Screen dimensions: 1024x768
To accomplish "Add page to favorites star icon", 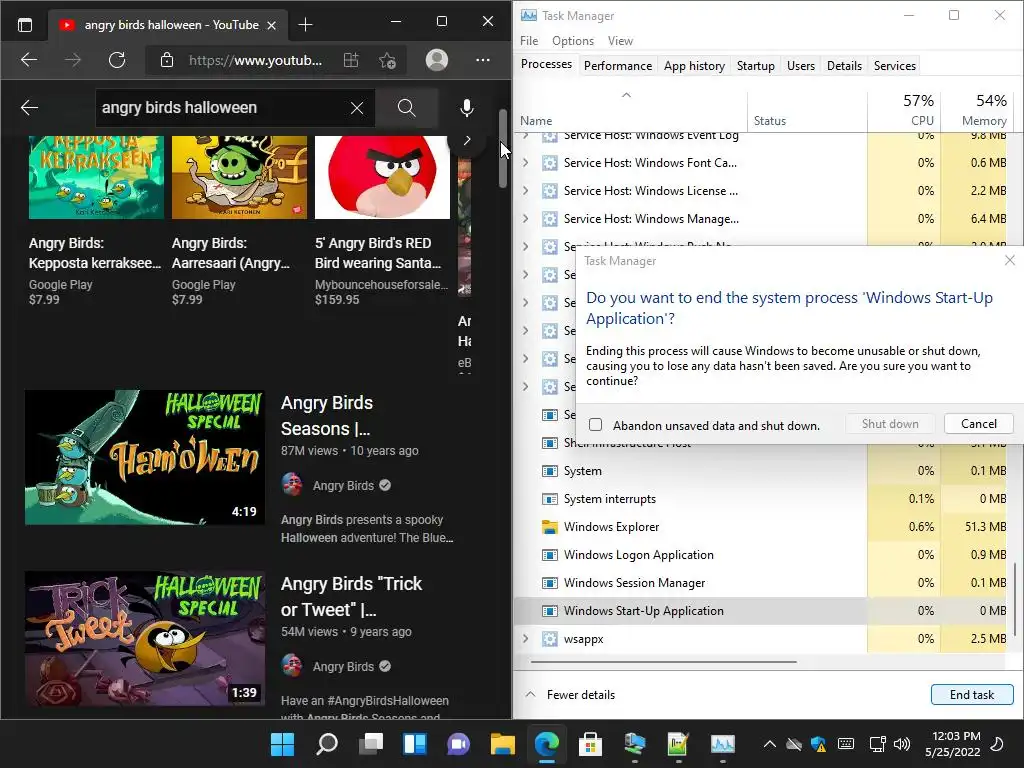I will [x=387, y=61].
